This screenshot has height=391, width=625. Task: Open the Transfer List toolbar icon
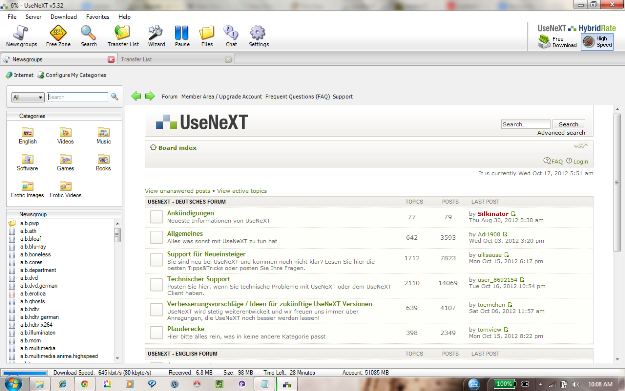click(x=123, y=35)
